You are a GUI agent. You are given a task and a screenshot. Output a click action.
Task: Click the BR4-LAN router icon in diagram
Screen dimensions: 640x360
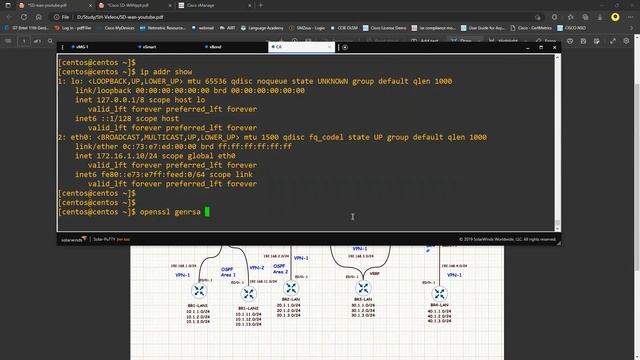click(x=439, y=294)
